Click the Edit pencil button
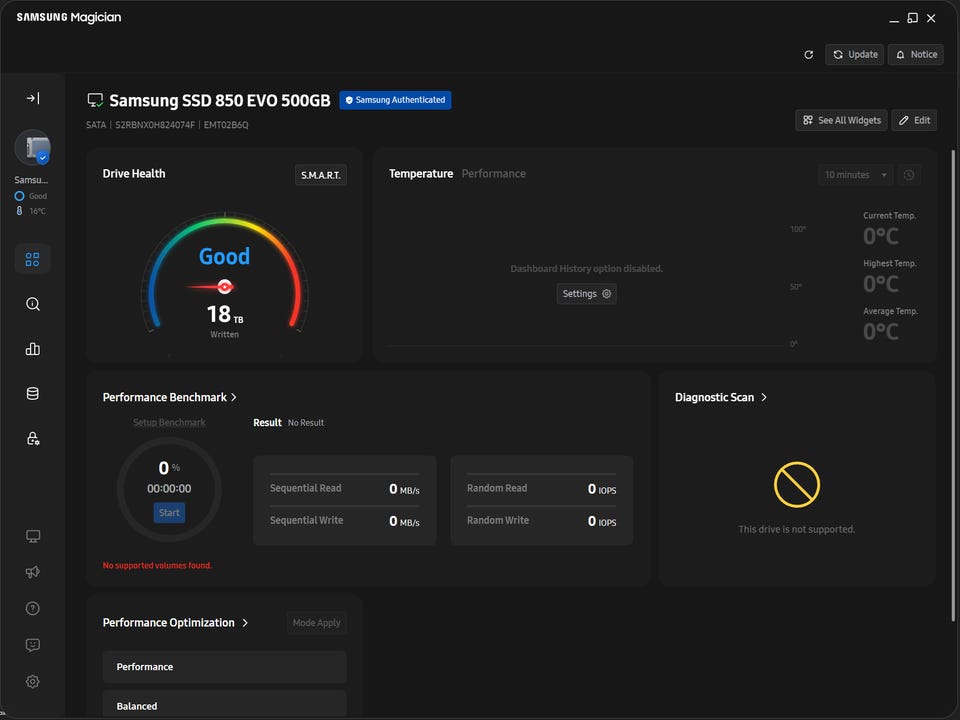Screen dimensions: 960x720 click(x=914, y=120)
